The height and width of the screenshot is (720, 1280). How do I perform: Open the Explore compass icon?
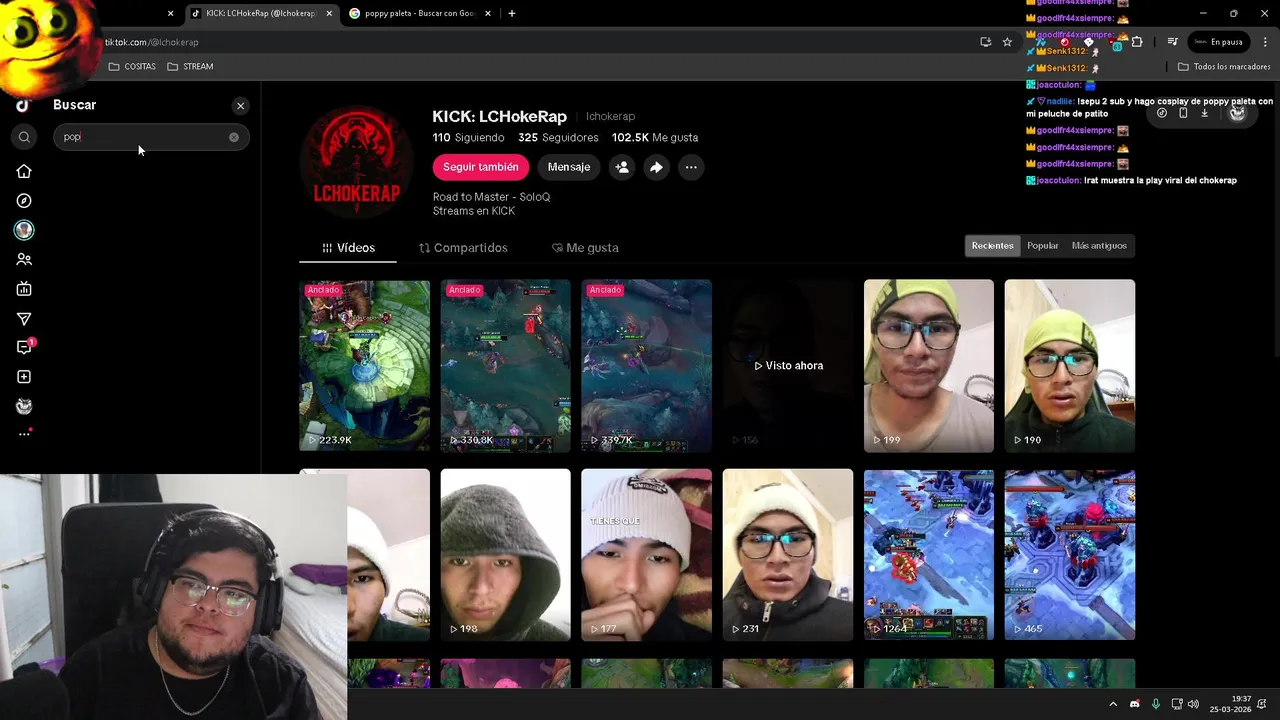tap(24, 201)
